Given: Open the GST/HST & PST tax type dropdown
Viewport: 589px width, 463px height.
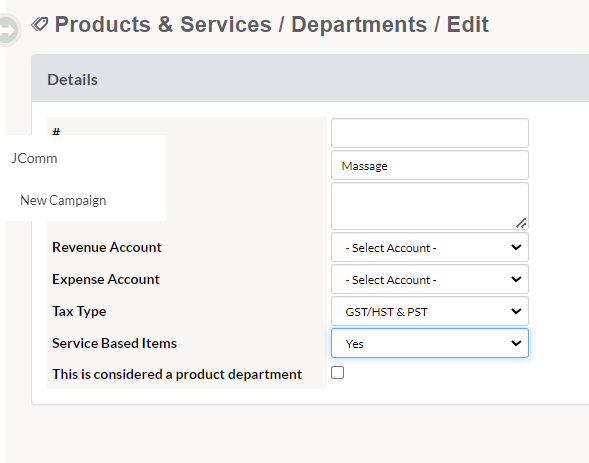Looking at the screenshot, I should tap(430, 311).
